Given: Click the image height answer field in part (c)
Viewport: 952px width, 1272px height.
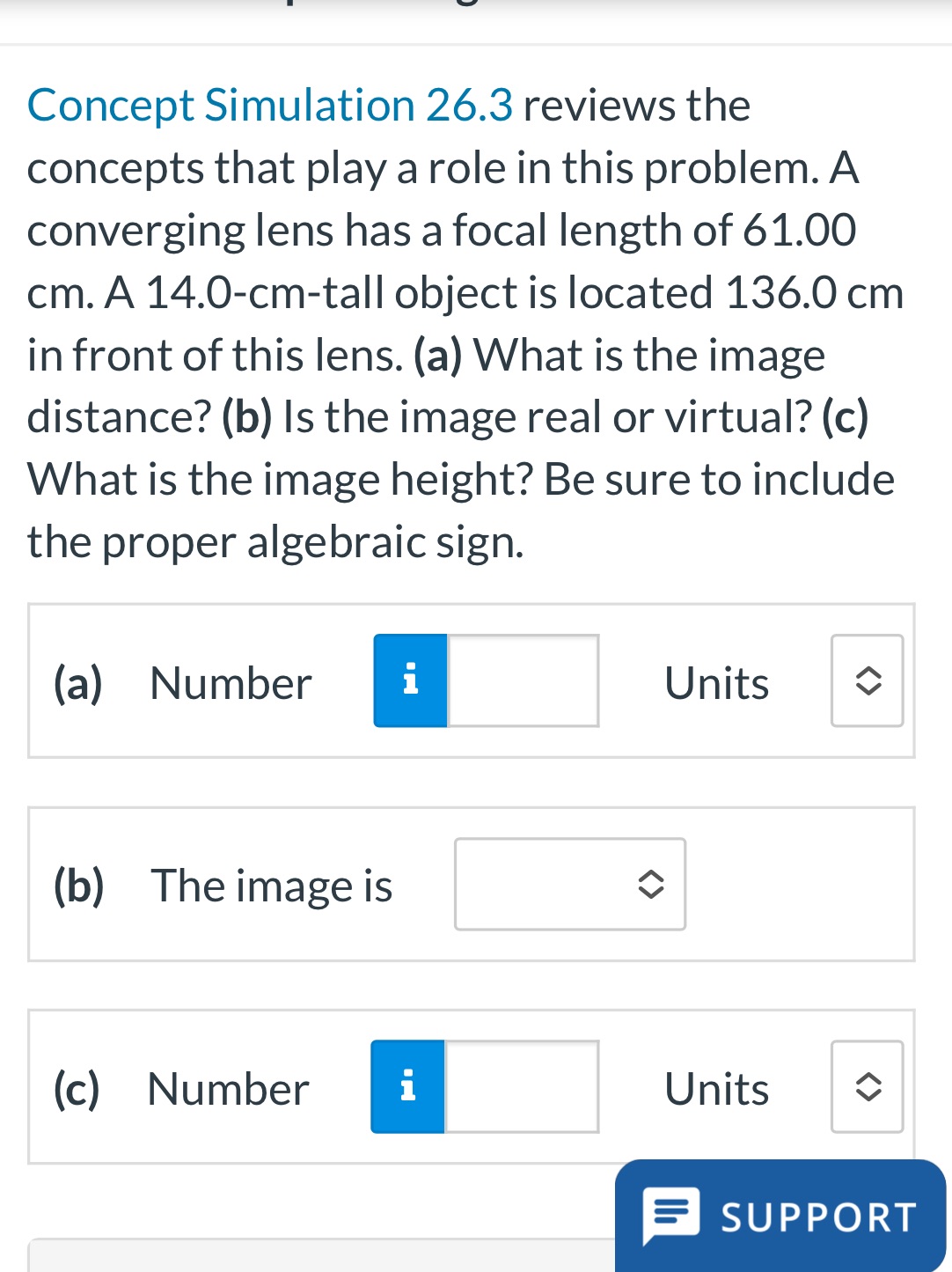Looking at the screenshot, I should click(521, 1086).
